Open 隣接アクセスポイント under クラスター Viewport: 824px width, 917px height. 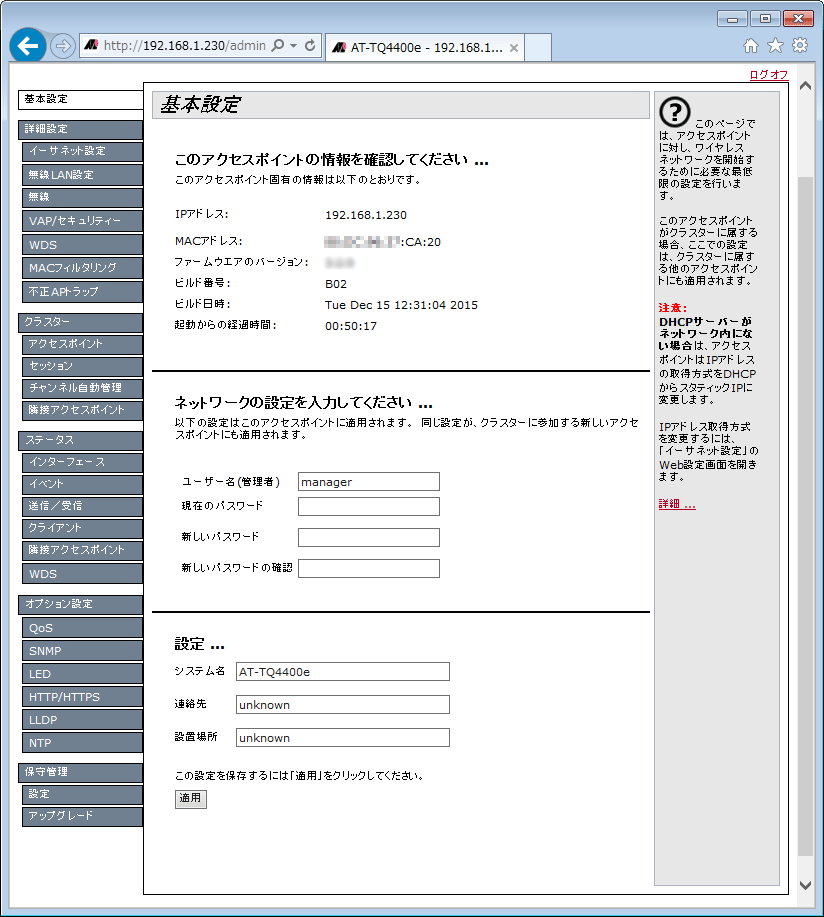click(x=82, y=410)
